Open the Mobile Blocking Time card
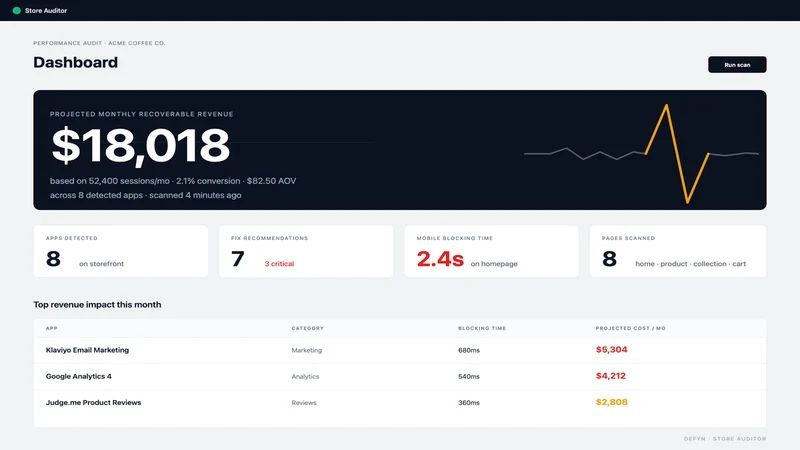The width and height of the screenshot is (800, 450). tap(491, 252)
